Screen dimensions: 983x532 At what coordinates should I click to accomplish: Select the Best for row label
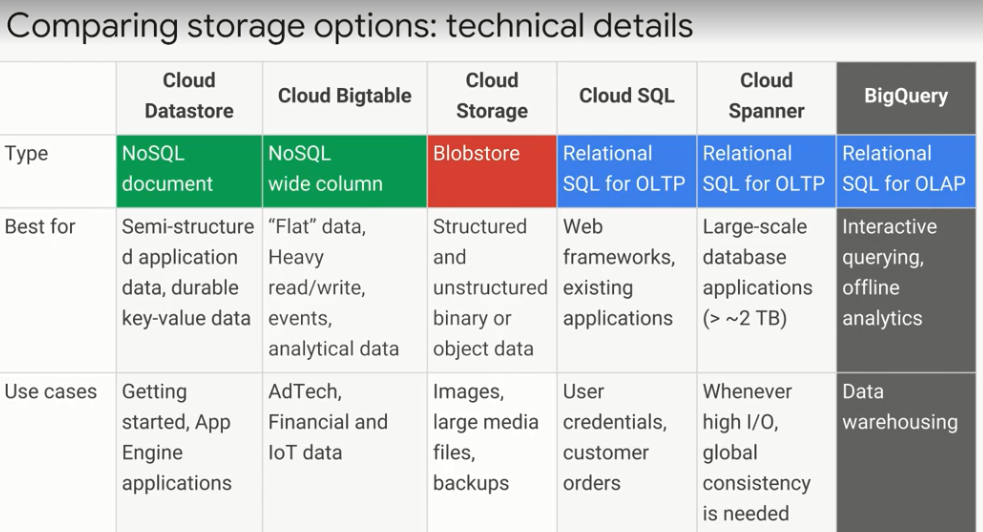[40, 227]
